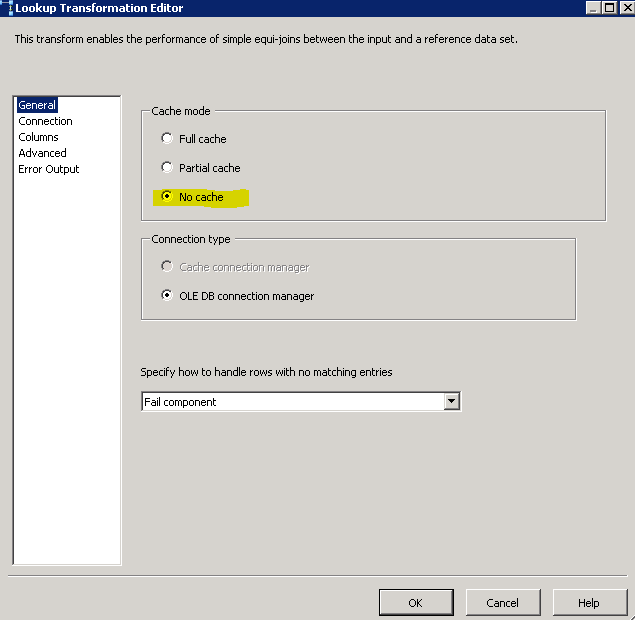Switch to the Connection page

point(45,121)
